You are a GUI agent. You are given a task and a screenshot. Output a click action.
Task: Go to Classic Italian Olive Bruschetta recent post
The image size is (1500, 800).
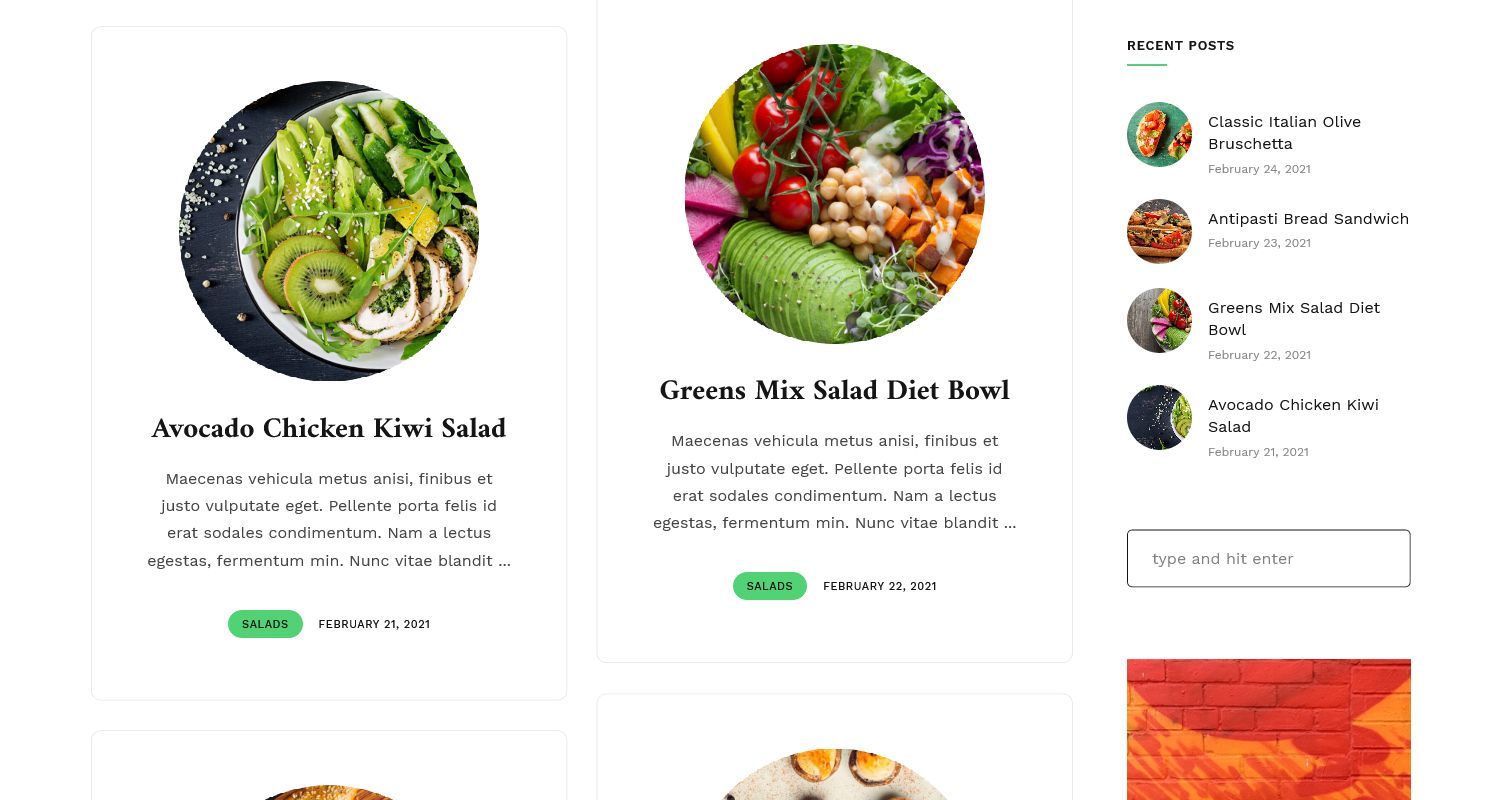pos(1284,132)
